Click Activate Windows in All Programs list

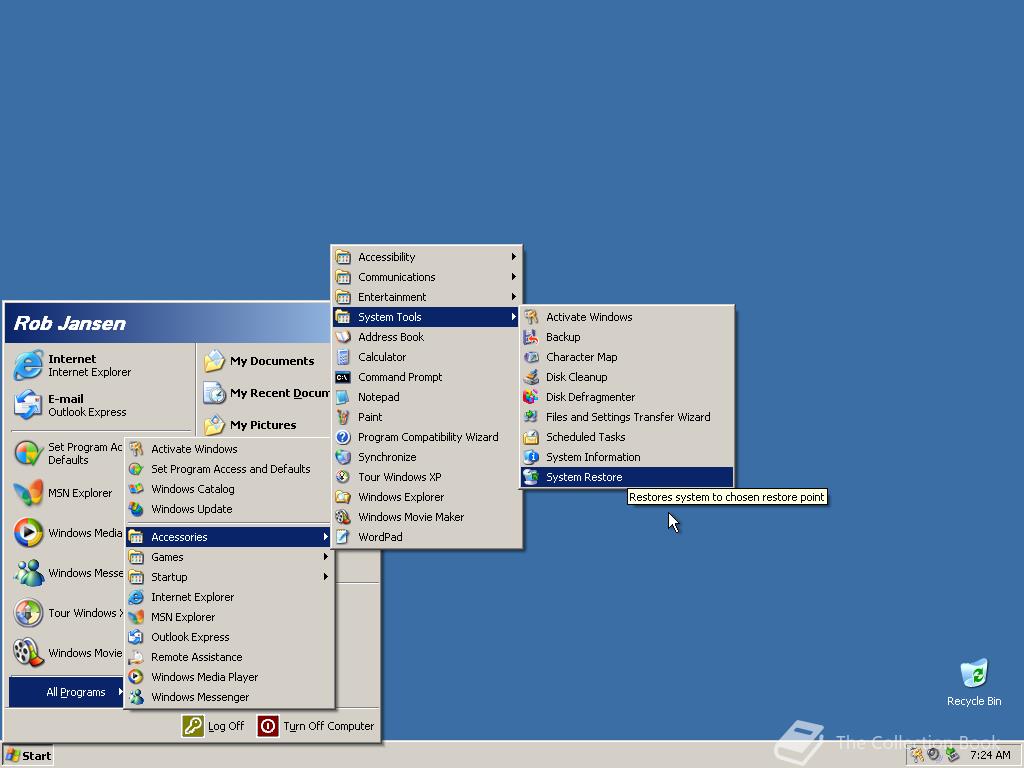pyautogui.click(x=229, y=449)
